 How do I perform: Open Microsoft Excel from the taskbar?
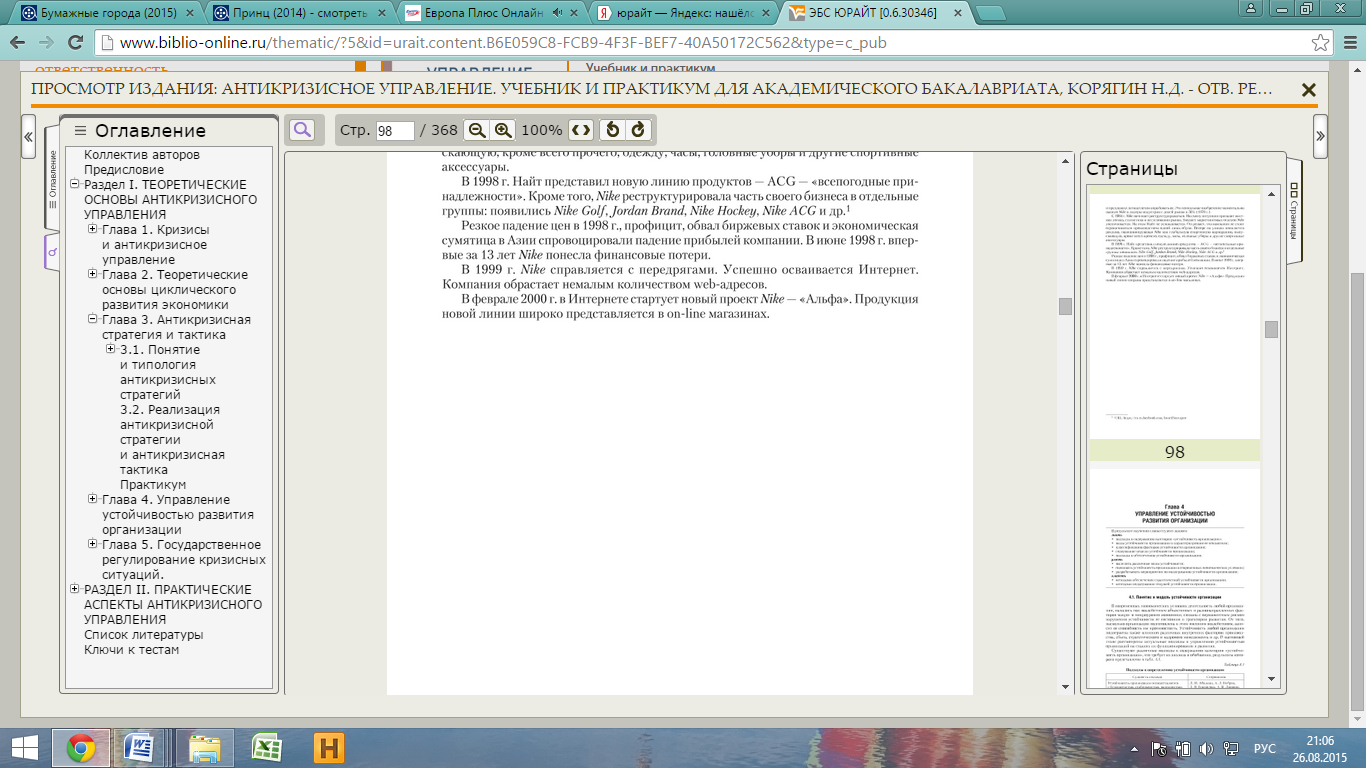(x=266, y=747)
